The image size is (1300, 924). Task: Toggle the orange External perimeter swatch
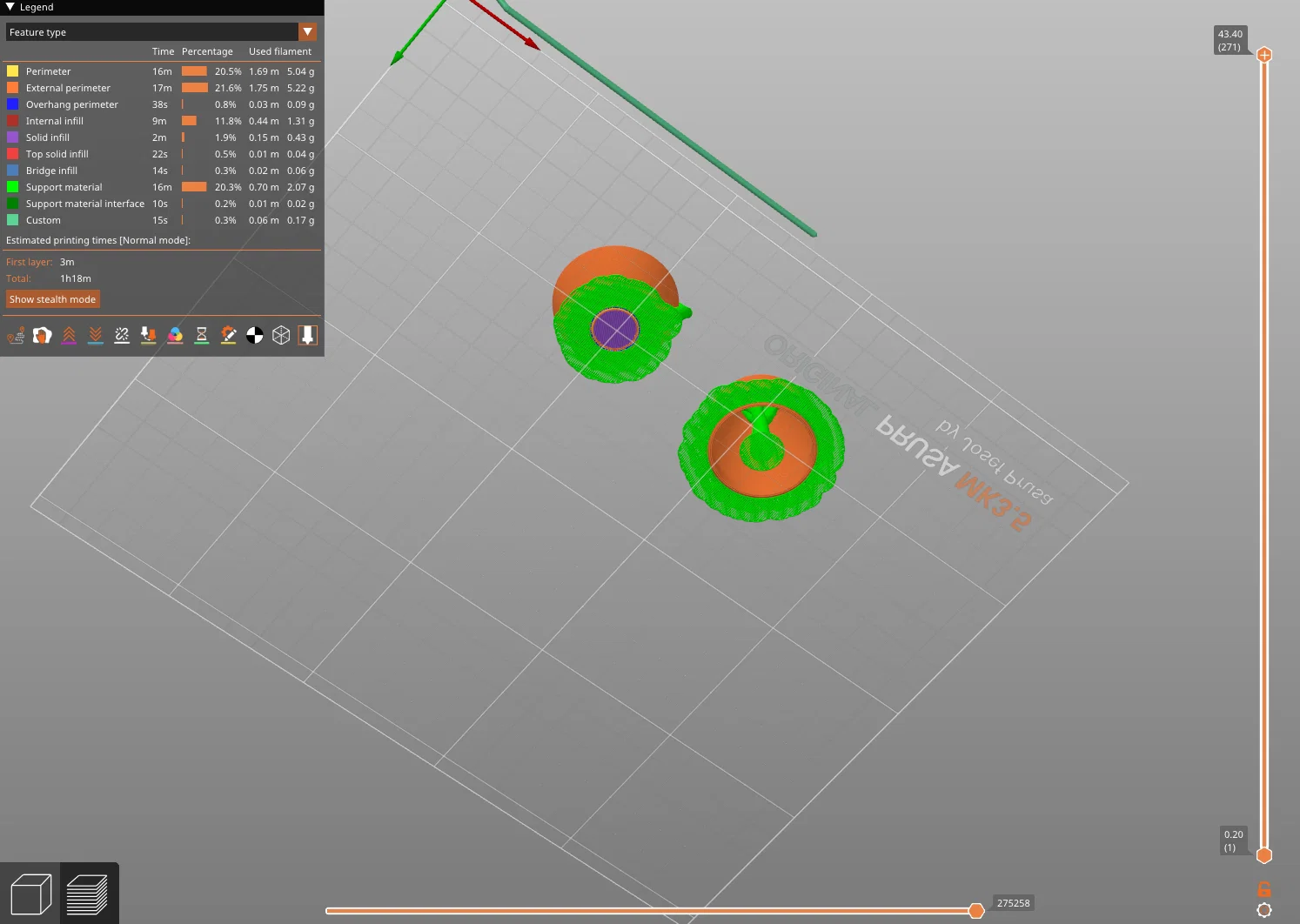pyautogui.click(x=12, y=88)
